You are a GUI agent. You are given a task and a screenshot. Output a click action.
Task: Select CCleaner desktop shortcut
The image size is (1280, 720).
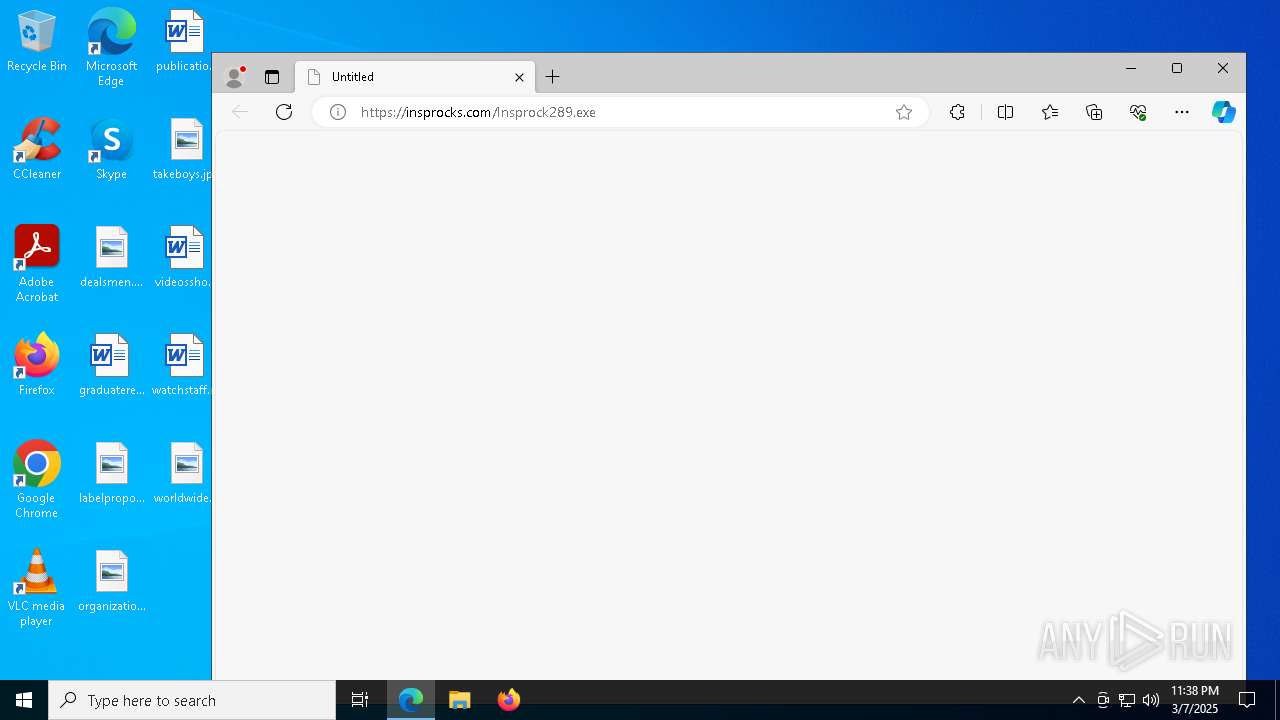(37, 149)
